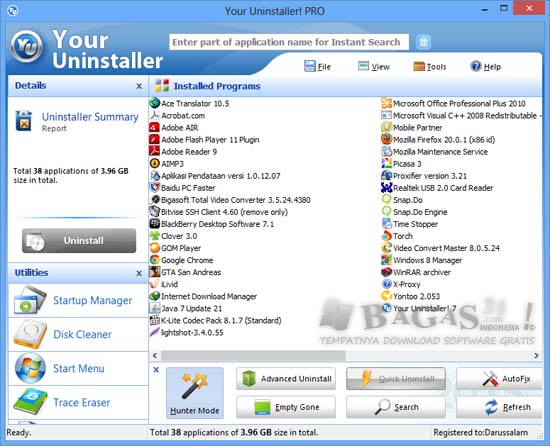Select Proxifier version 3.21 entry
This screenshot has width=550, height=446.
424,176
